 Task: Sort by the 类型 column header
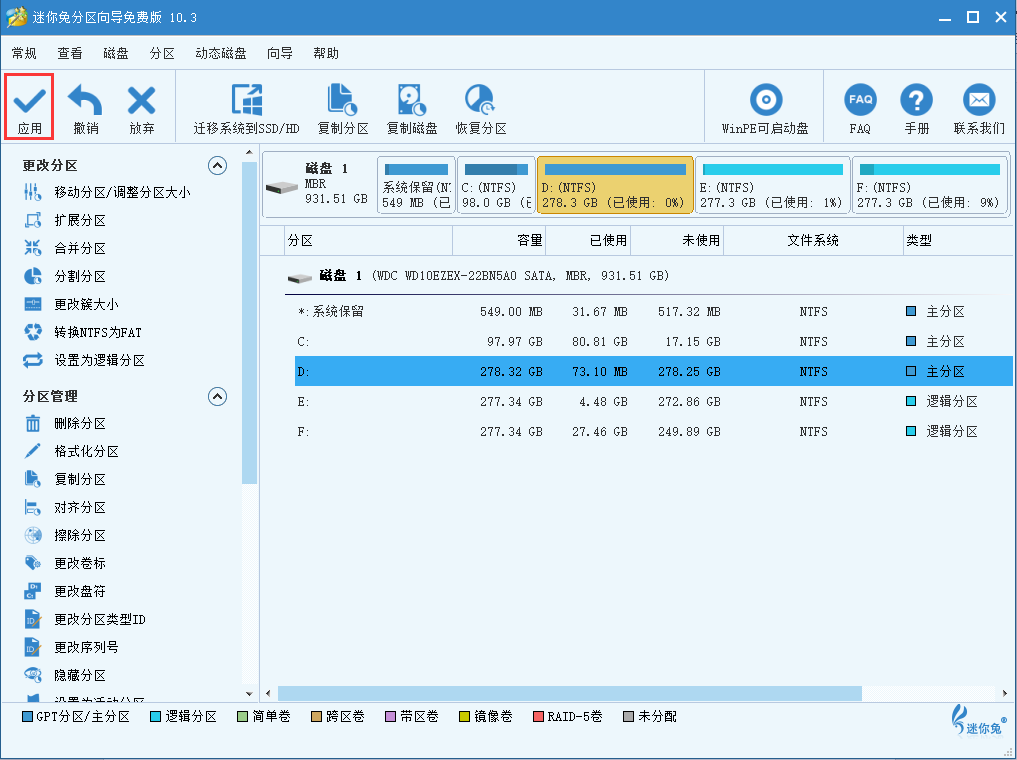958,241
